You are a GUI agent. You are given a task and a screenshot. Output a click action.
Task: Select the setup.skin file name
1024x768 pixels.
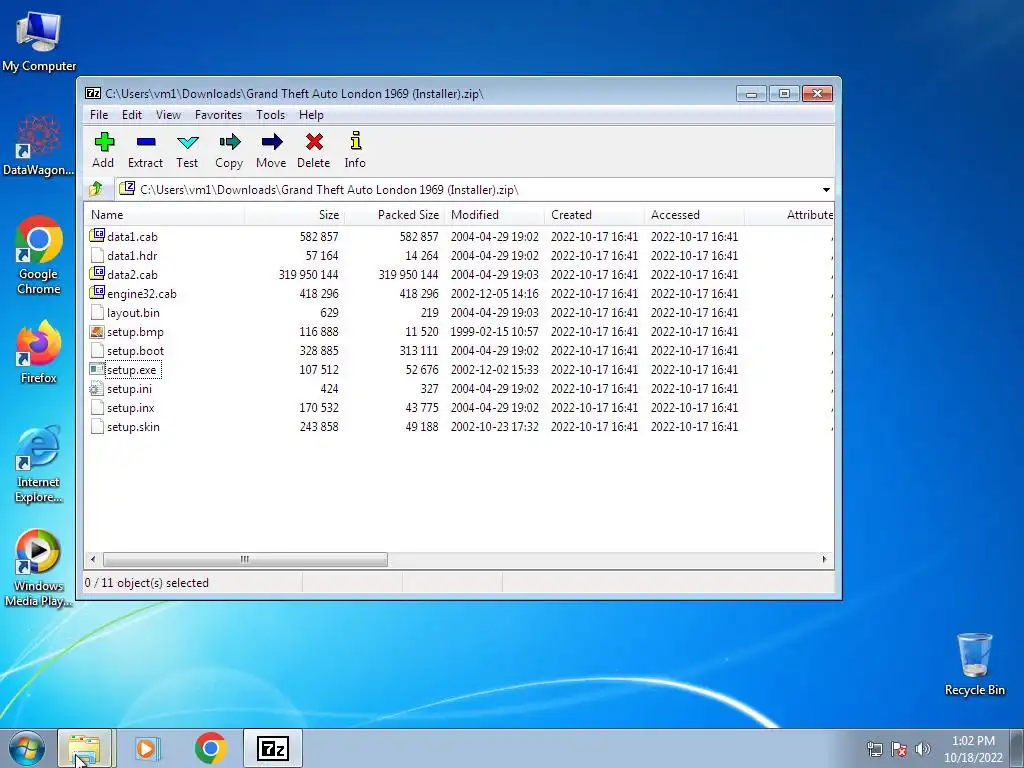[133, 426]
